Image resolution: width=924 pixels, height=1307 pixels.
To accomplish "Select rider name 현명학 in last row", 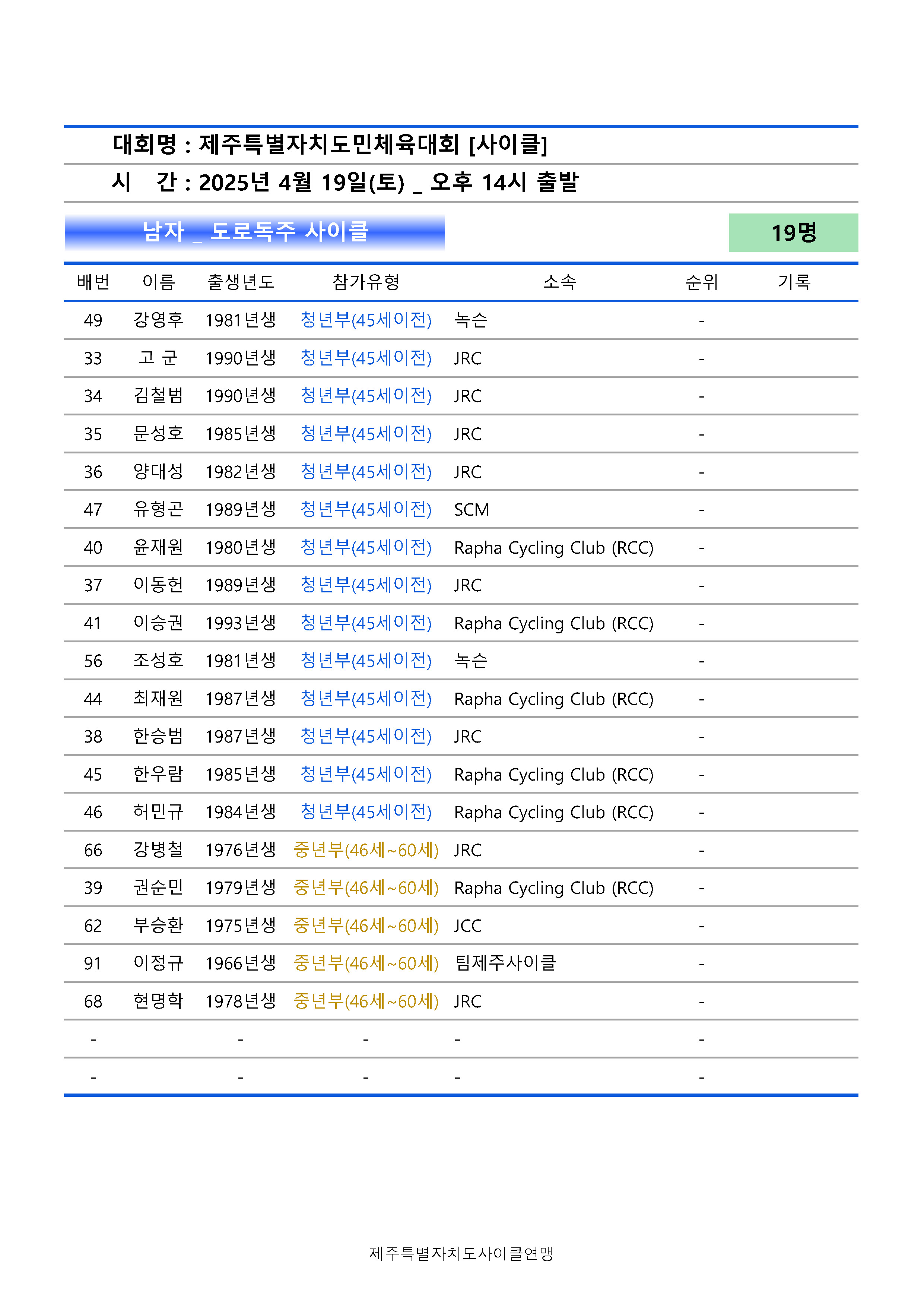I will tap(158, 1001).
